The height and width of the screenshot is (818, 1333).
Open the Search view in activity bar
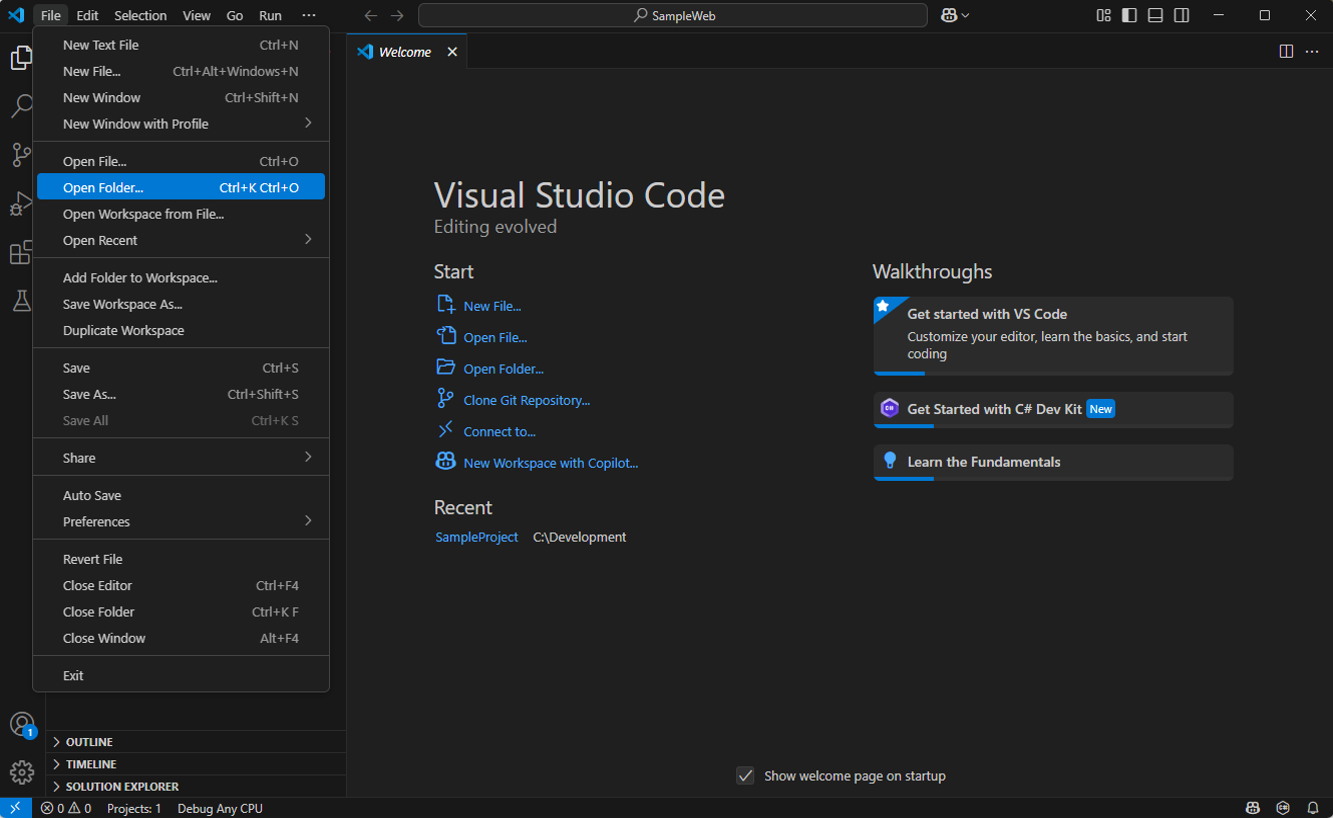(x=21, y=106)
